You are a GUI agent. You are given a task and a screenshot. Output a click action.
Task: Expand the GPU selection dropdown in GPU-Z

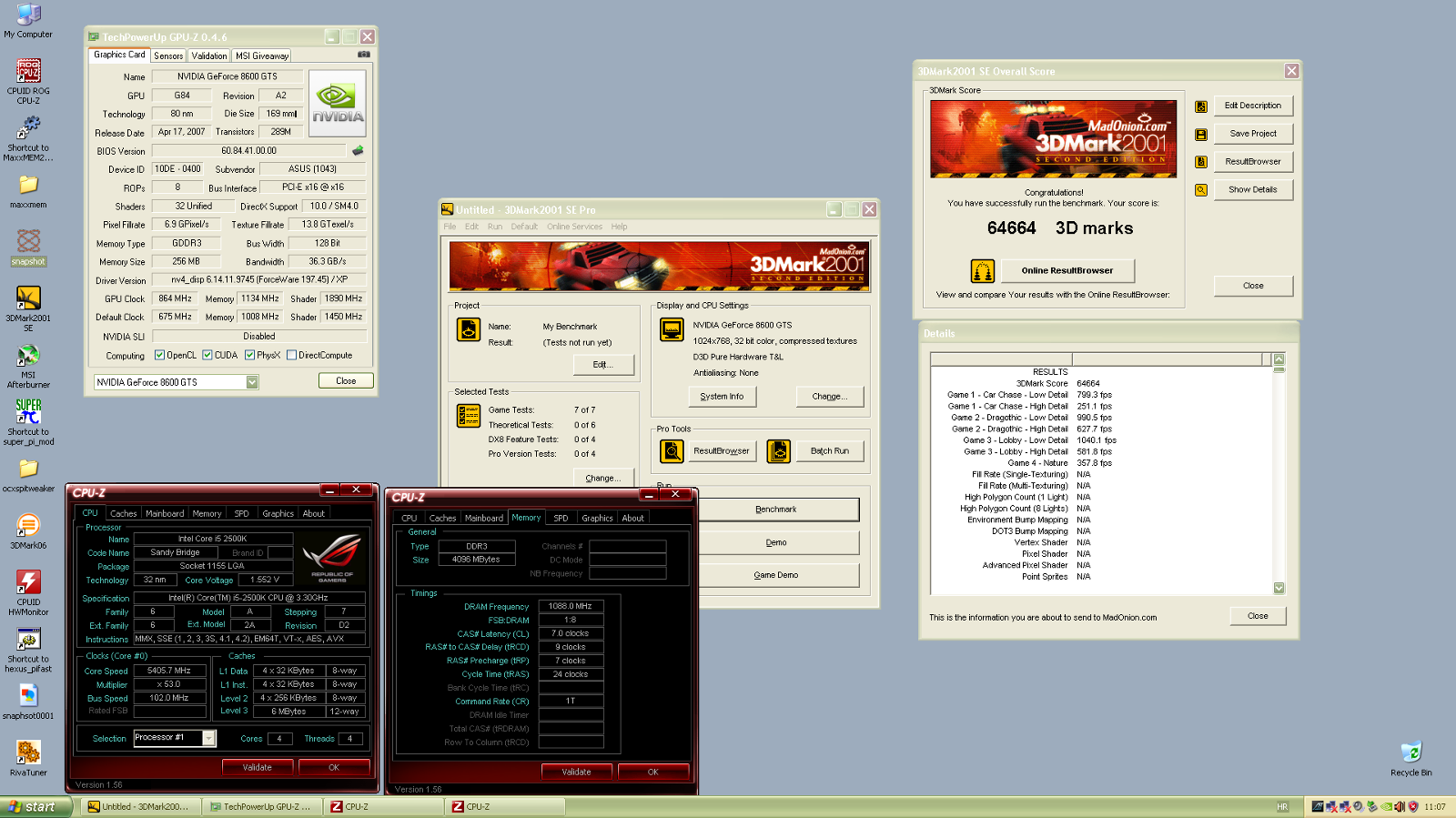(252, 382)
